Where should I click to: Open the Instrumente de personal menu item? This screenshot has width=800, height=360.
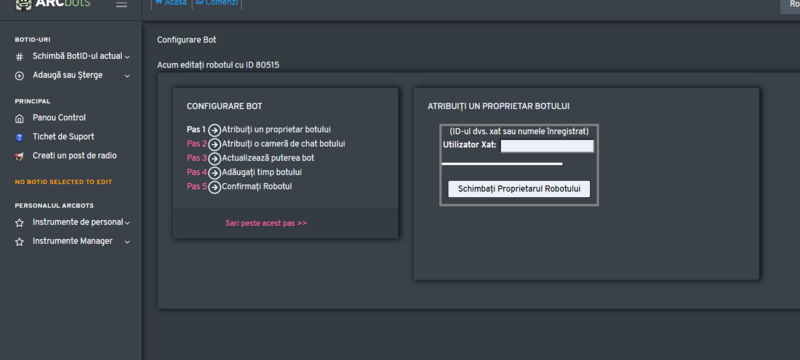click(x=78, y=222)
